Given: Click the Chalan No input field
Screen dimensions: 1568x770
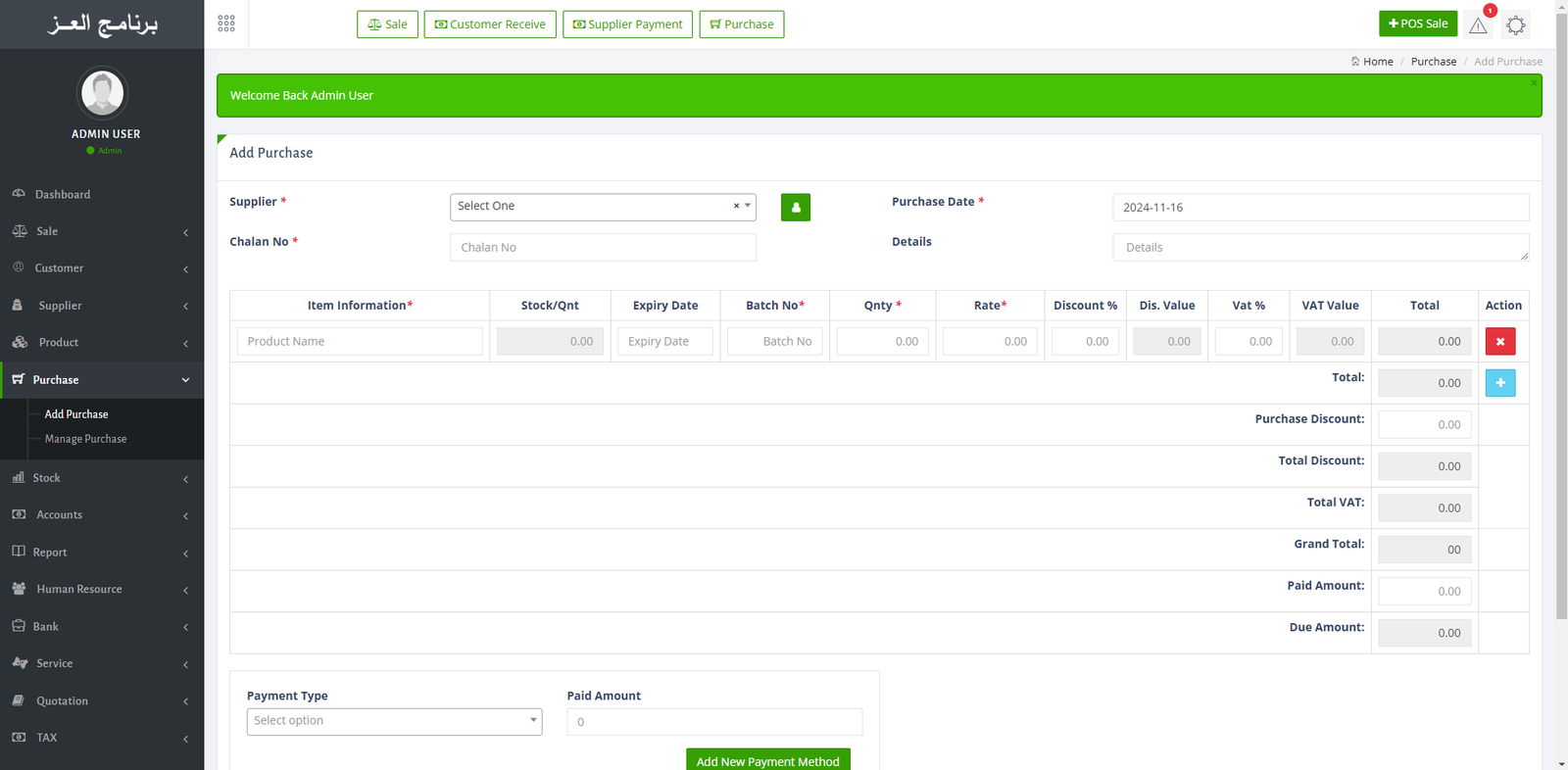Looking at the screenshot, I should coord(603,248).
